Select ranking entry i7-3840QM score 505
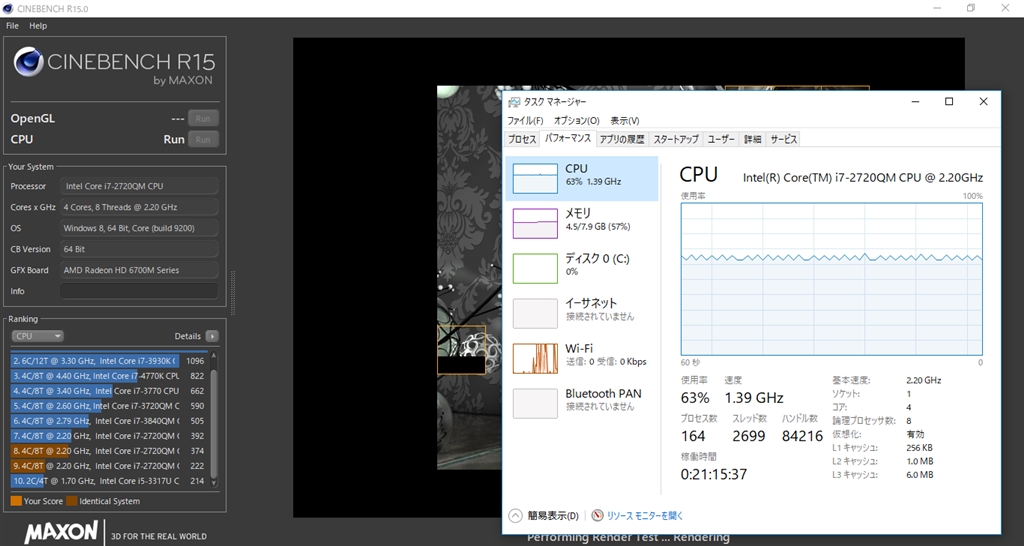The width and height of the screenshot is (1024, 546). tap(108, 421)
